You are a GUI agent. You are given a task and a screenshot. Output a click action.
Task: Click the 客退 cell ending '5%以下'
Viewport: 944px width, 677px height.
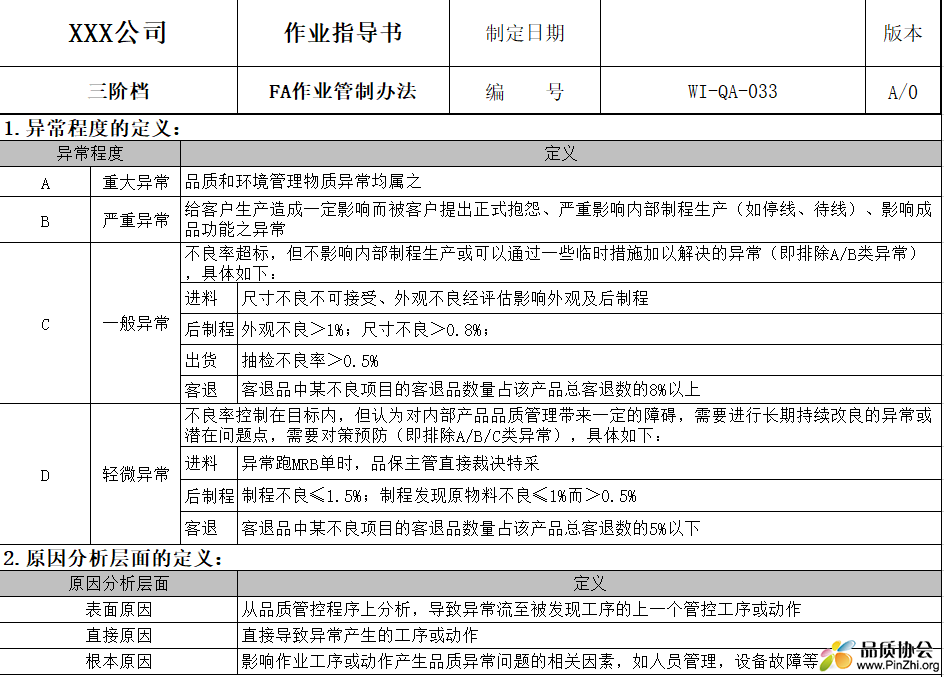[589, 528]
